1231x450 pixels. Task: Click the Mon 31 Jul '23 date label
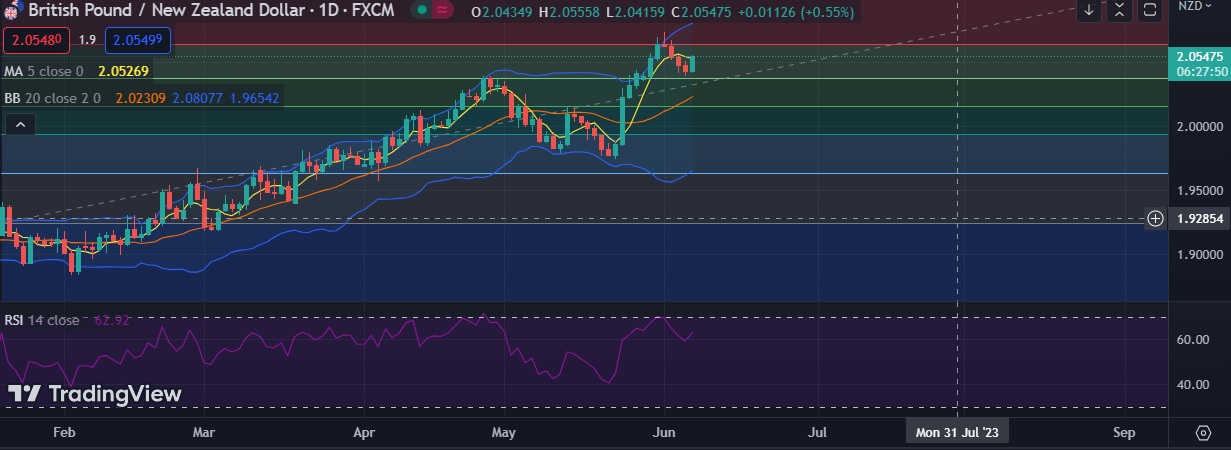pyautogui.click(x=957, y=432)
